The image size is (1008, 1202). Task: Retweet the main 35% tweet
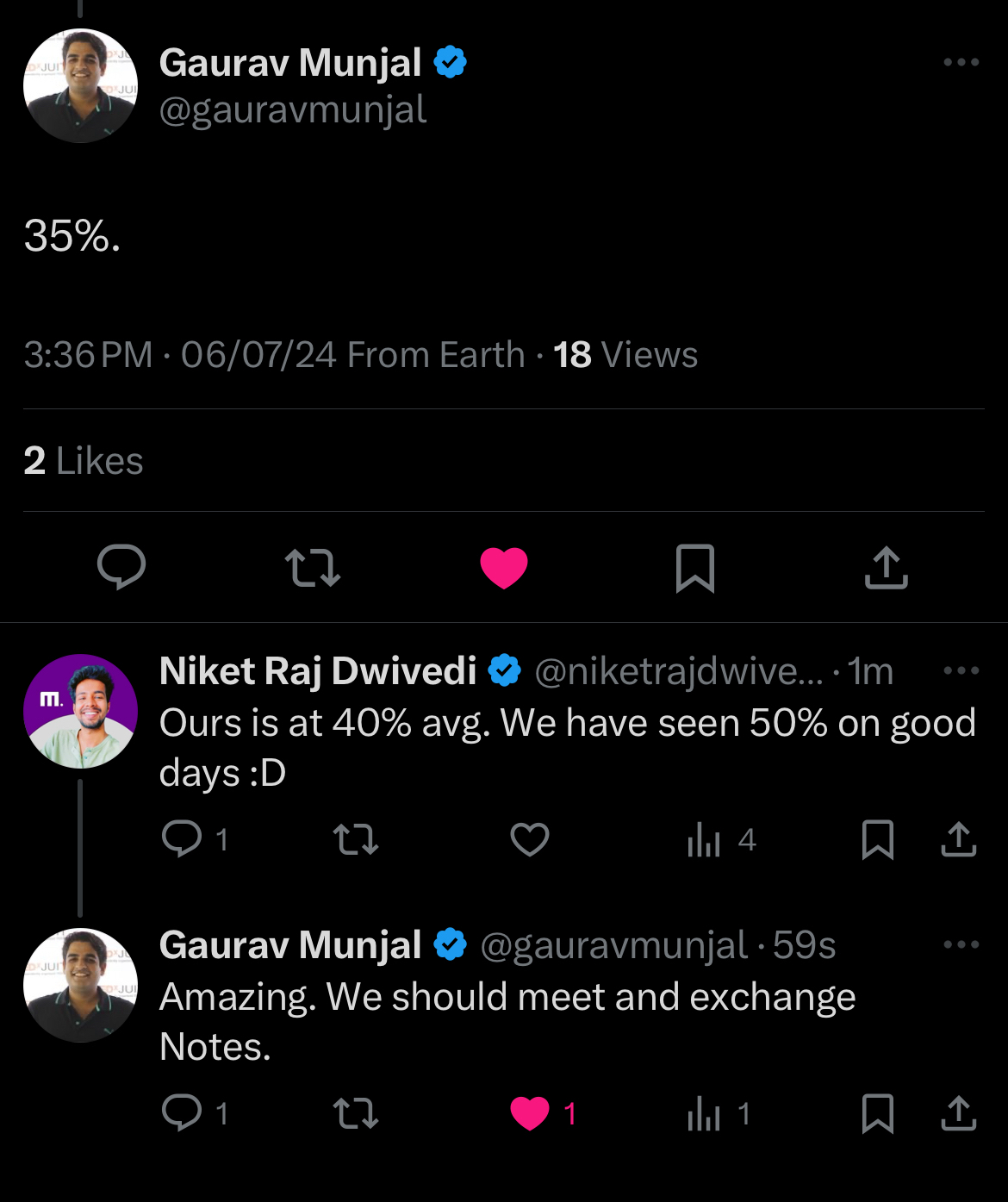point(312,568)
